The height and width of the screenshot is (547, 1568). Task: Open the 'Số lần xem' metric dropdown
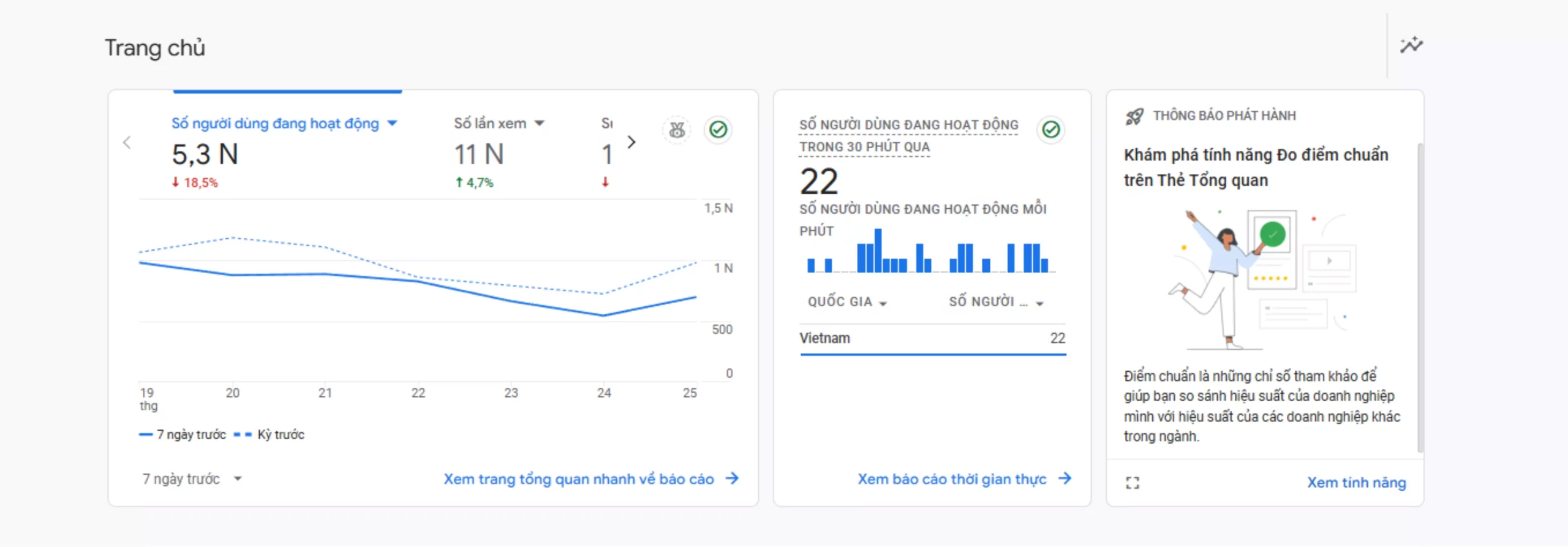tap(539, 124)
